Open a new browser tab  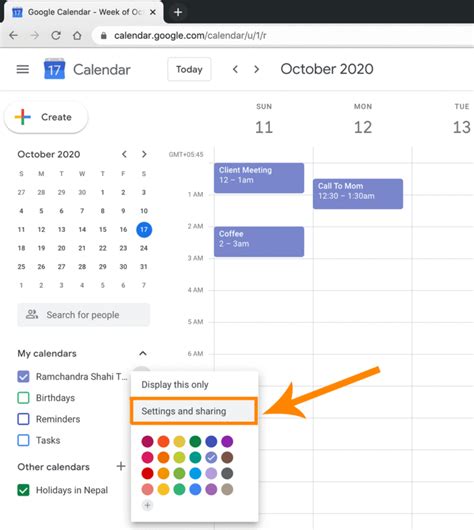(x=178, y=12)
